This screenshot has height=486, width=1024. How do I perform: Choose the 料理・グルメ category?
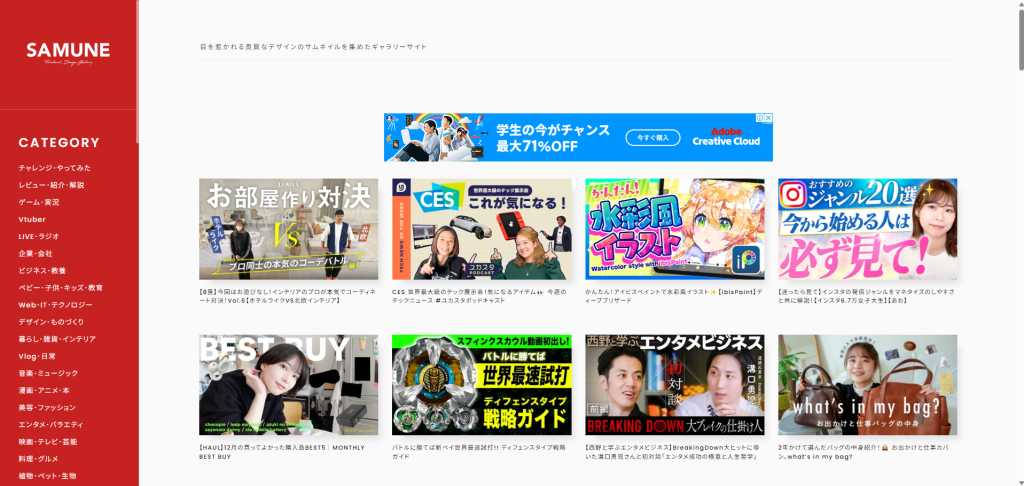40,459
